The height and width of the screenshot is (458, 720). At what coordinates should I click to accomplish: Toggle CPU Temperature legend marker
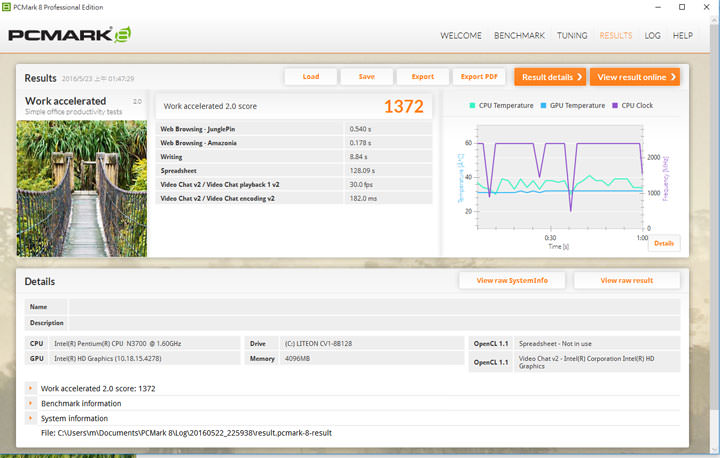[473, 105]
